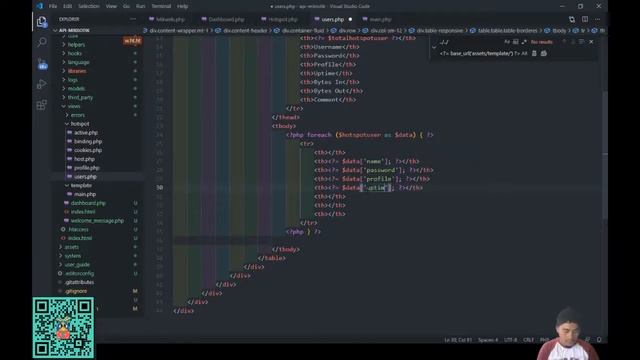640x360 pixels.
Task: Click the Spaces: 4 indentation status bar entry
Action: point(488,340)
